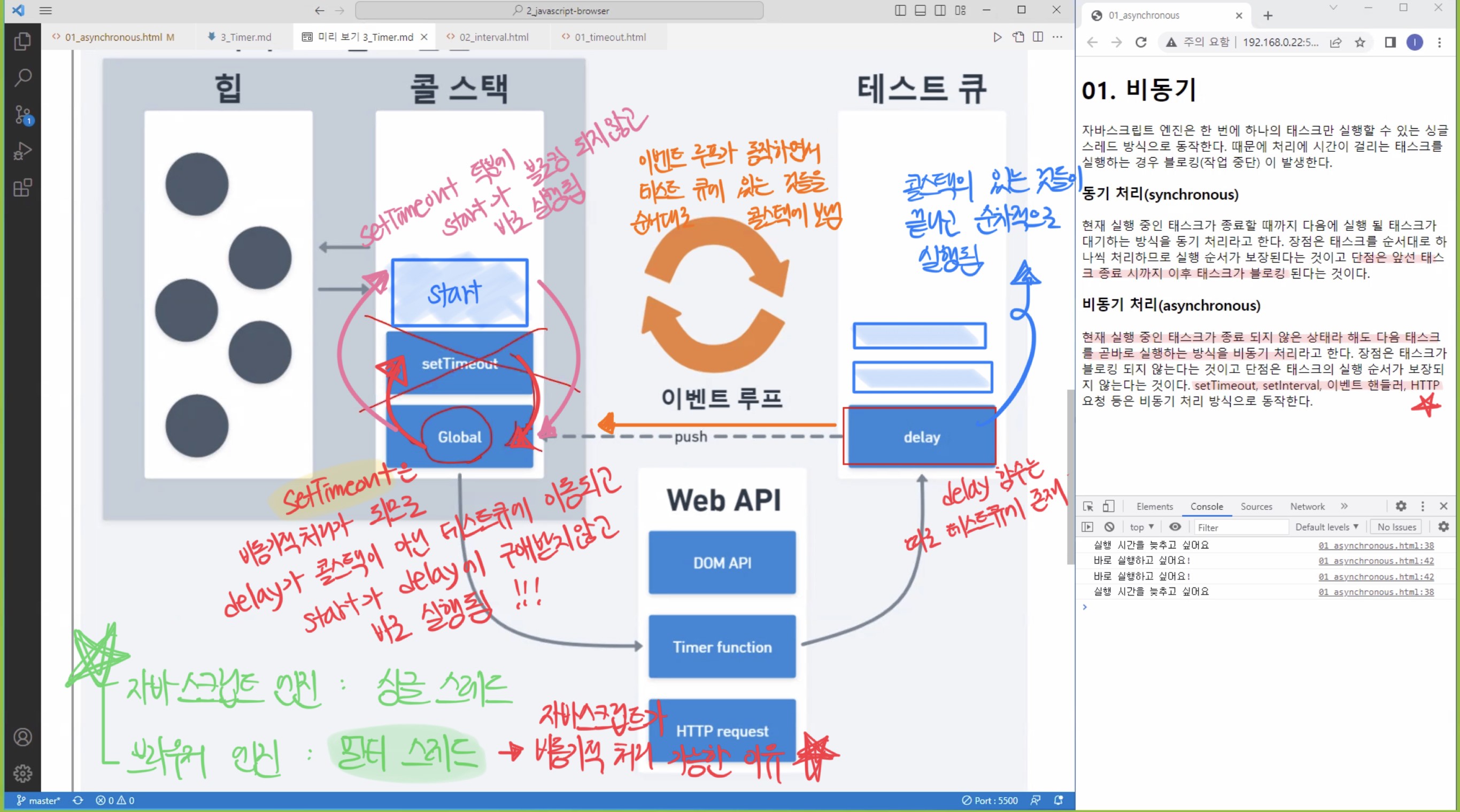The image size is (1460, 812).
Task: Click the browser Forward arrow
Action: coord(1116,42)
